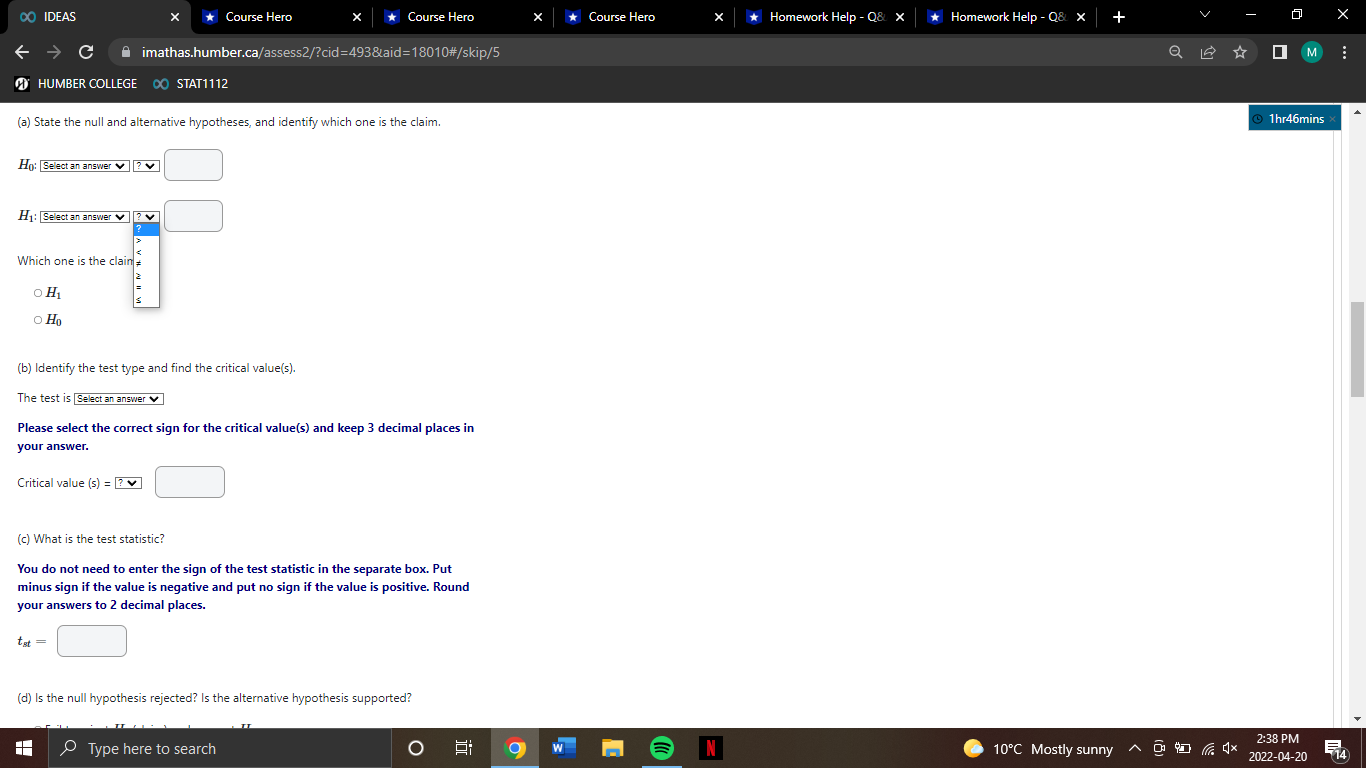Screen dimensions: 1366x768
Task: Open the Windows Start menu
Action: coord(24,748)
